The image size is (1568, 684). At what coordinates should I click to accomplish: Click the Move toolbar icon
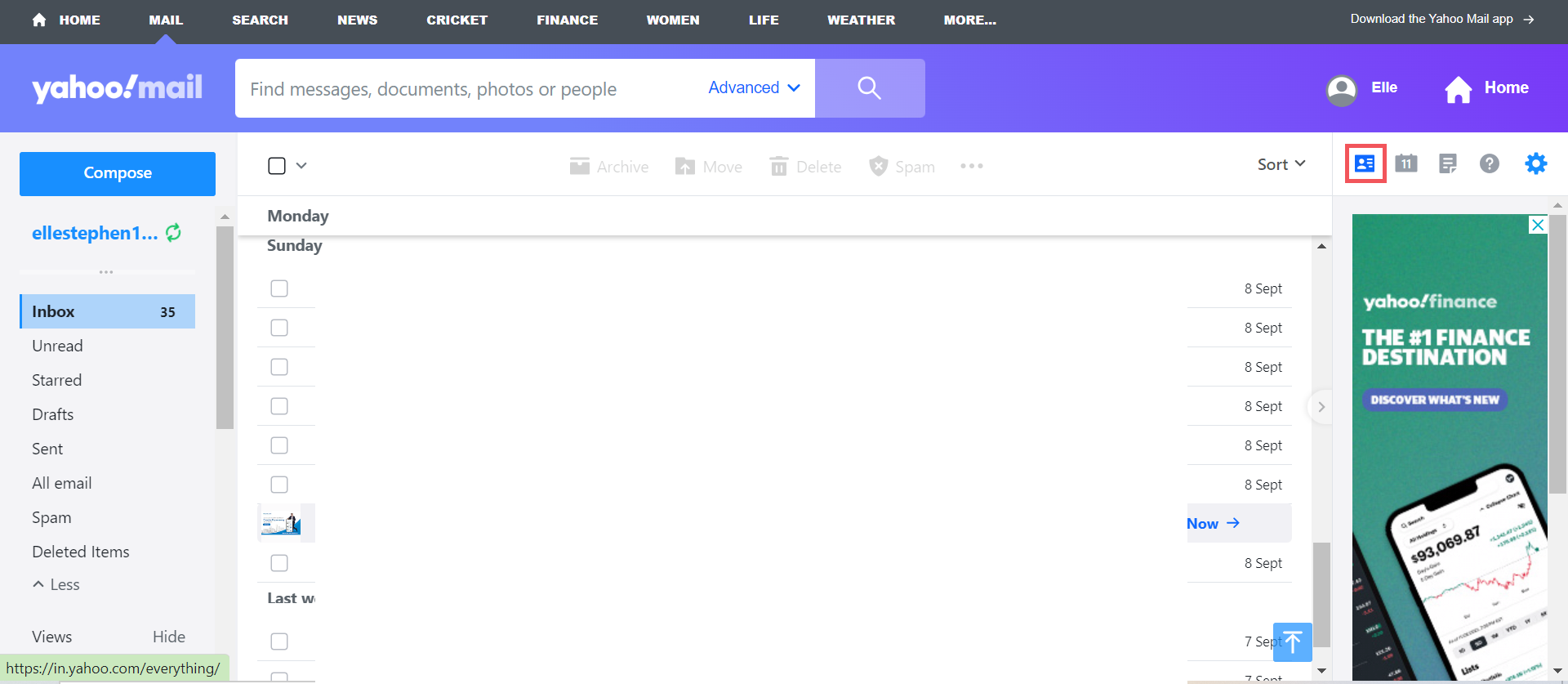(684, 166)
